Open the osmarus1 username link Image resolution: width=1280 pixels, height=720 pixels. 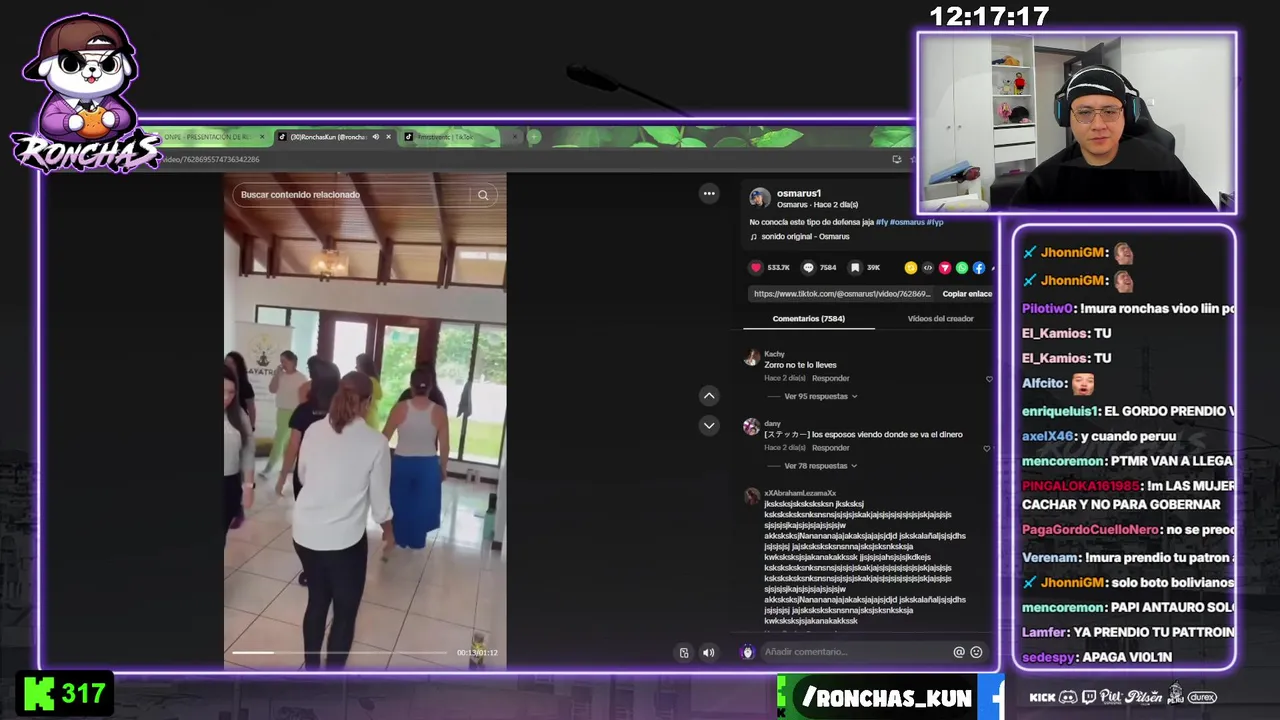click(x=799, y=194)
